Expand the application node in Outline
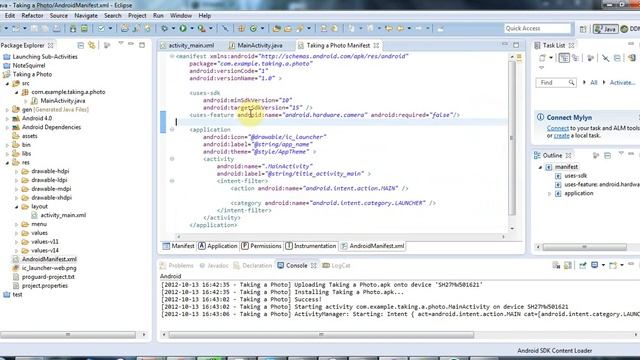Image resolution: width=640 pixels, height=360 pixels. point(549,194)
